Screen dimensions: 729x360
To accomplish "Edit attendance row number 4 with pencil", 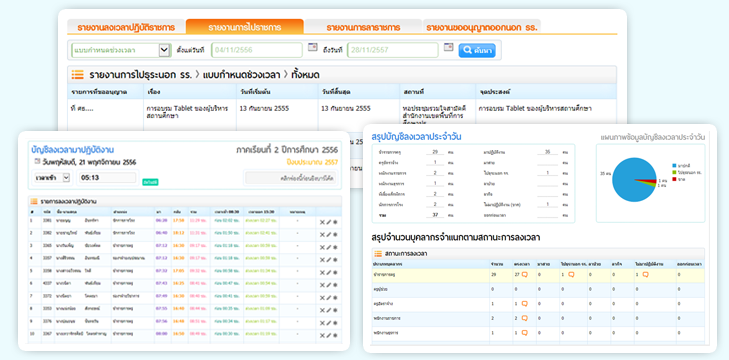I will (x=328, y=260).
